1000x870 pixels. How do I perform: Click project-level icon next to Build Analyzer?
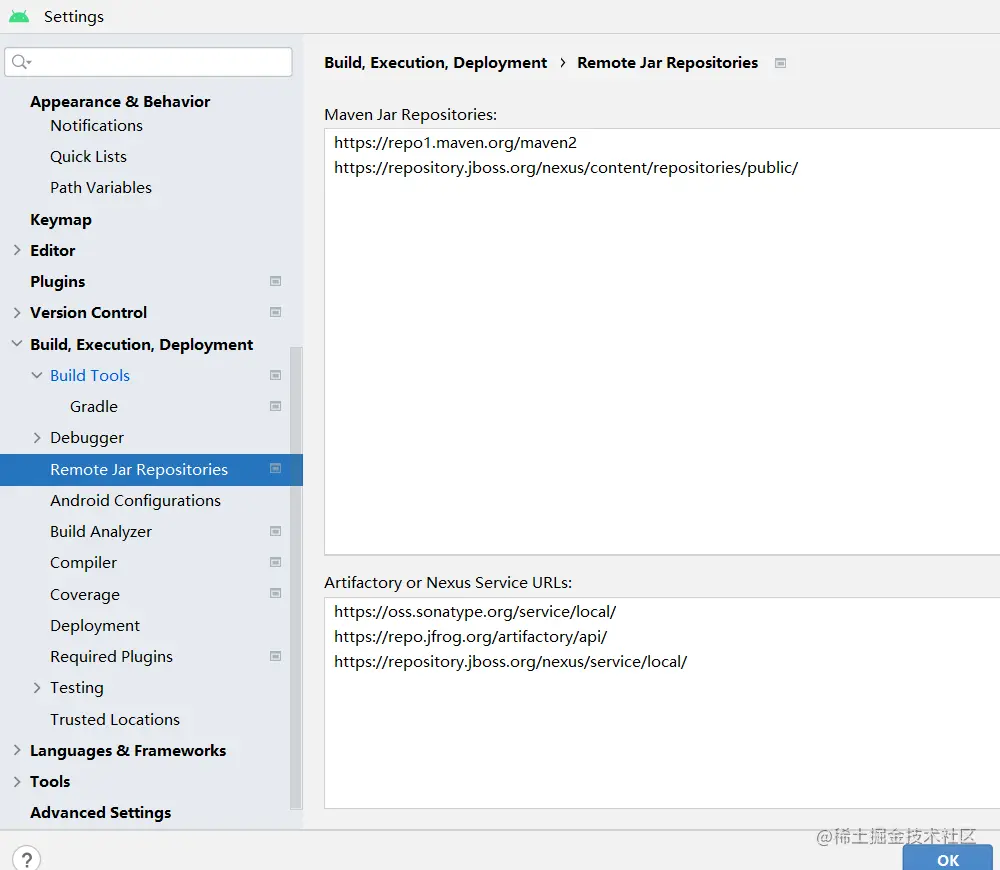click(276, 531)
